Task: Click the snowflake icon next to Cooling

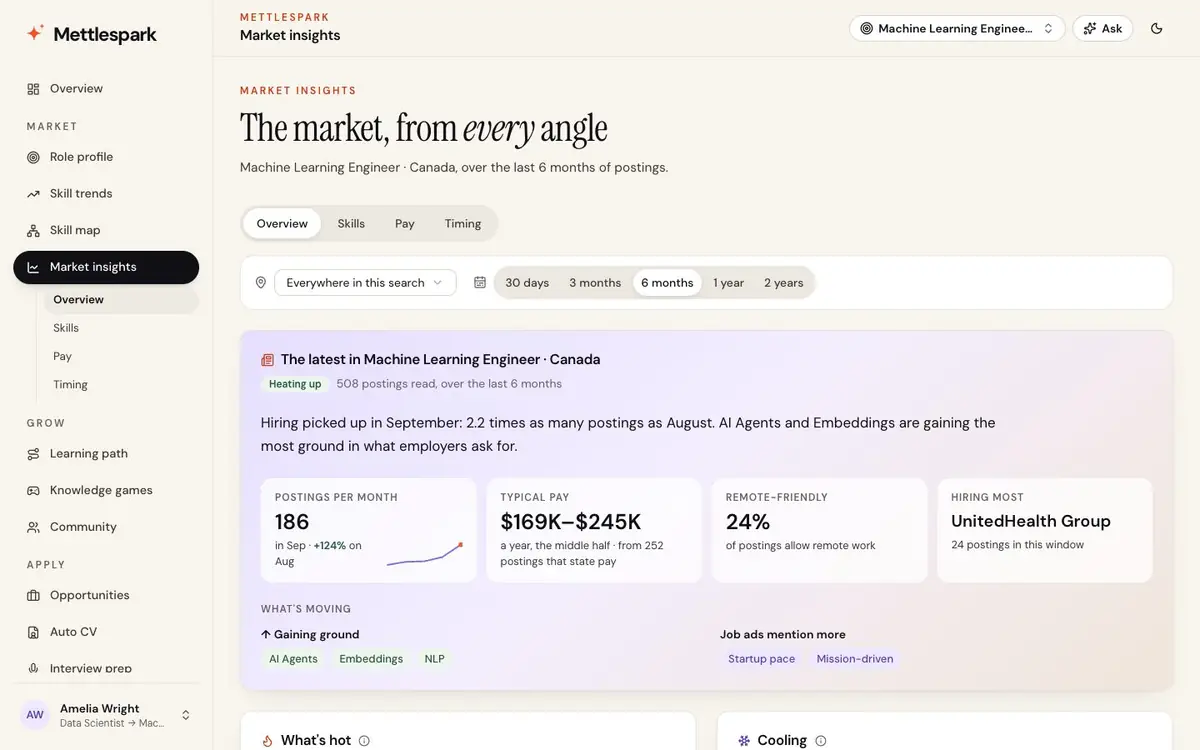Action: [x=744, y=741]
